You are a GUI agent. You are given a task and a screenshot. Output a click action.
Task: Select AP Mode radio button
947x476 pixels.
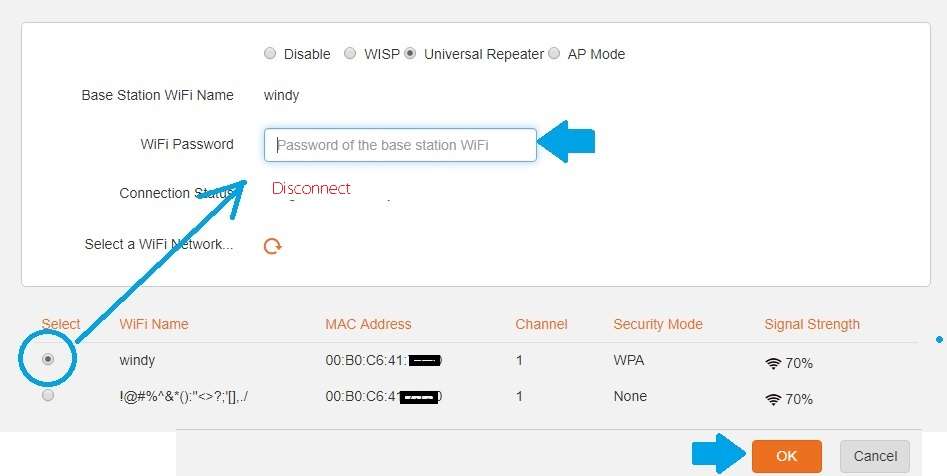click(x=554, y=54)
